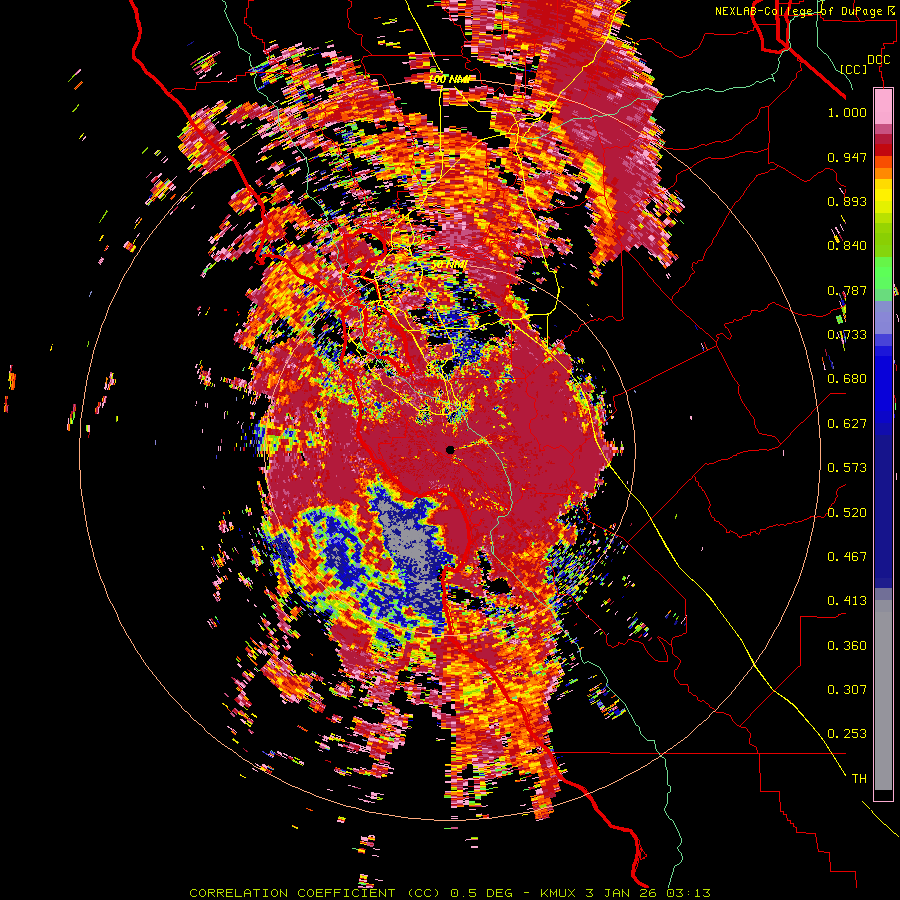The width and height of the screenshot is (900, 900).
Task: Click the 0.573 legend value
Action: pyautogui.click(x=847, y=468)
